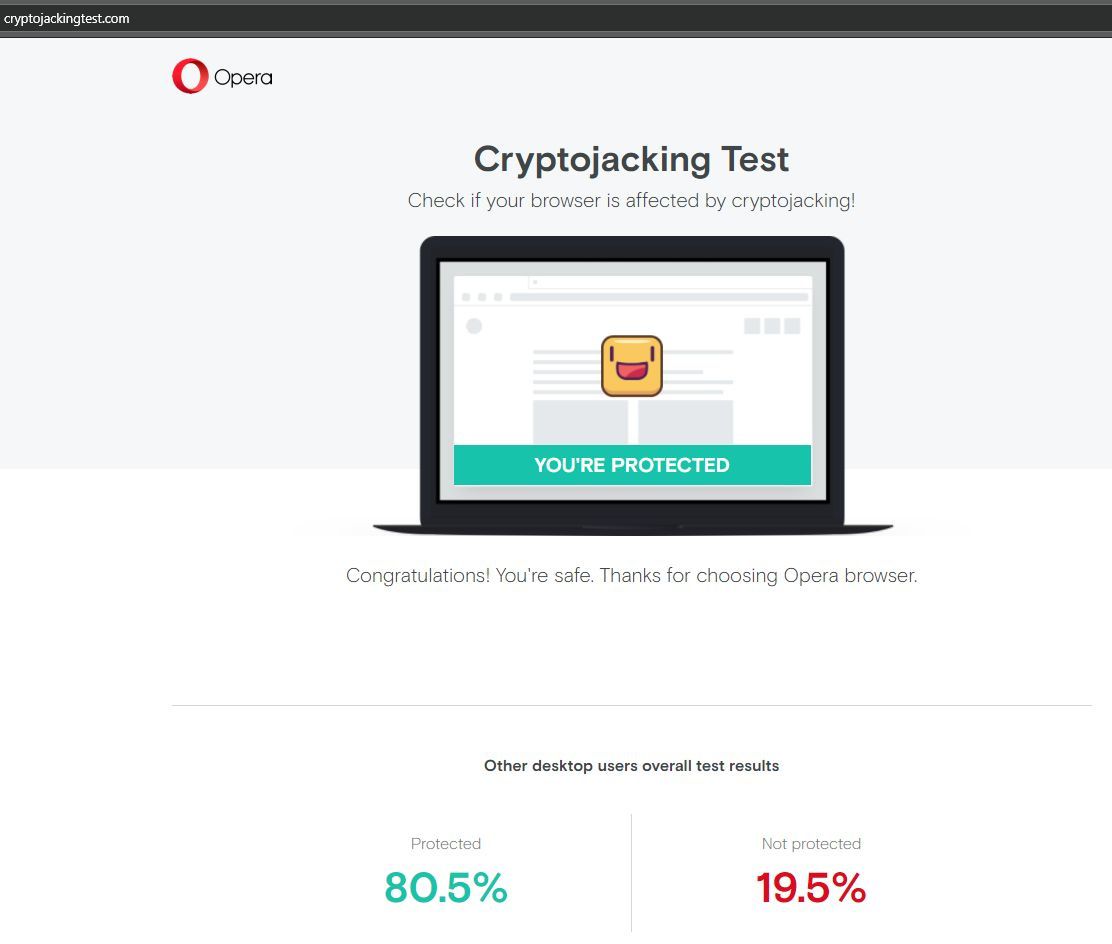
Task: Click the red Opera O logo
Action: pyautogui.click(x=190, y=76)
